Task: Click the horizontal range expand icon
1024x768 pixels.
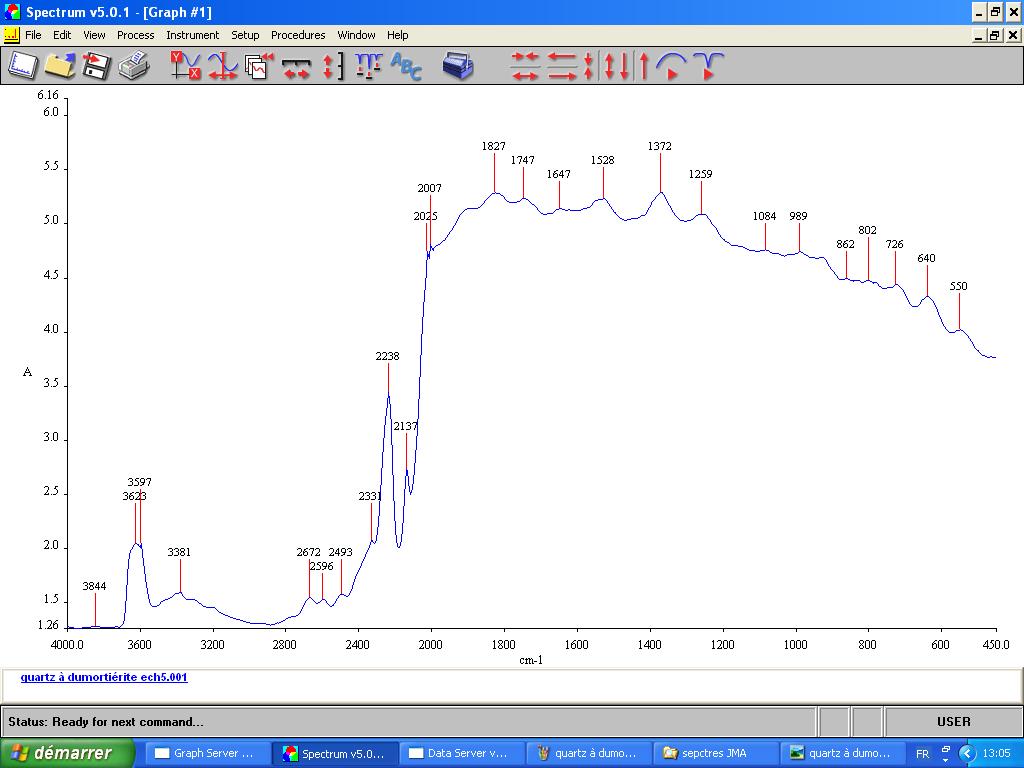Action: click(296, 66)
